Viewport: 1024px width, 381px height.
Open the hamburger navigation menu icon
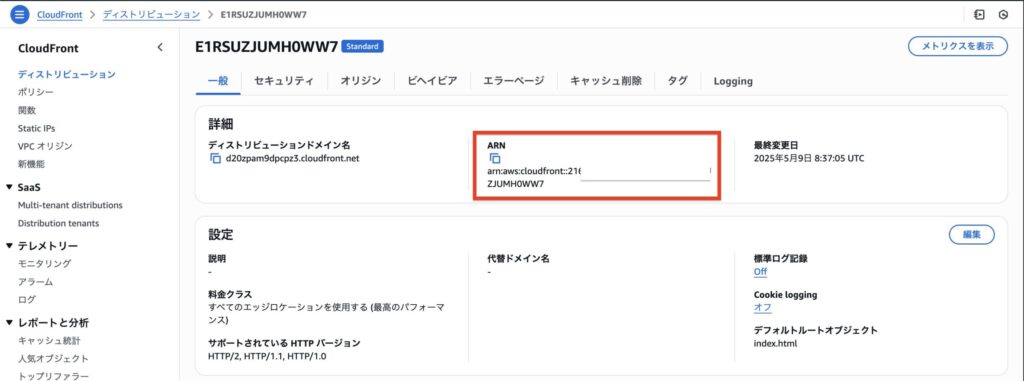tap(20, 14)
